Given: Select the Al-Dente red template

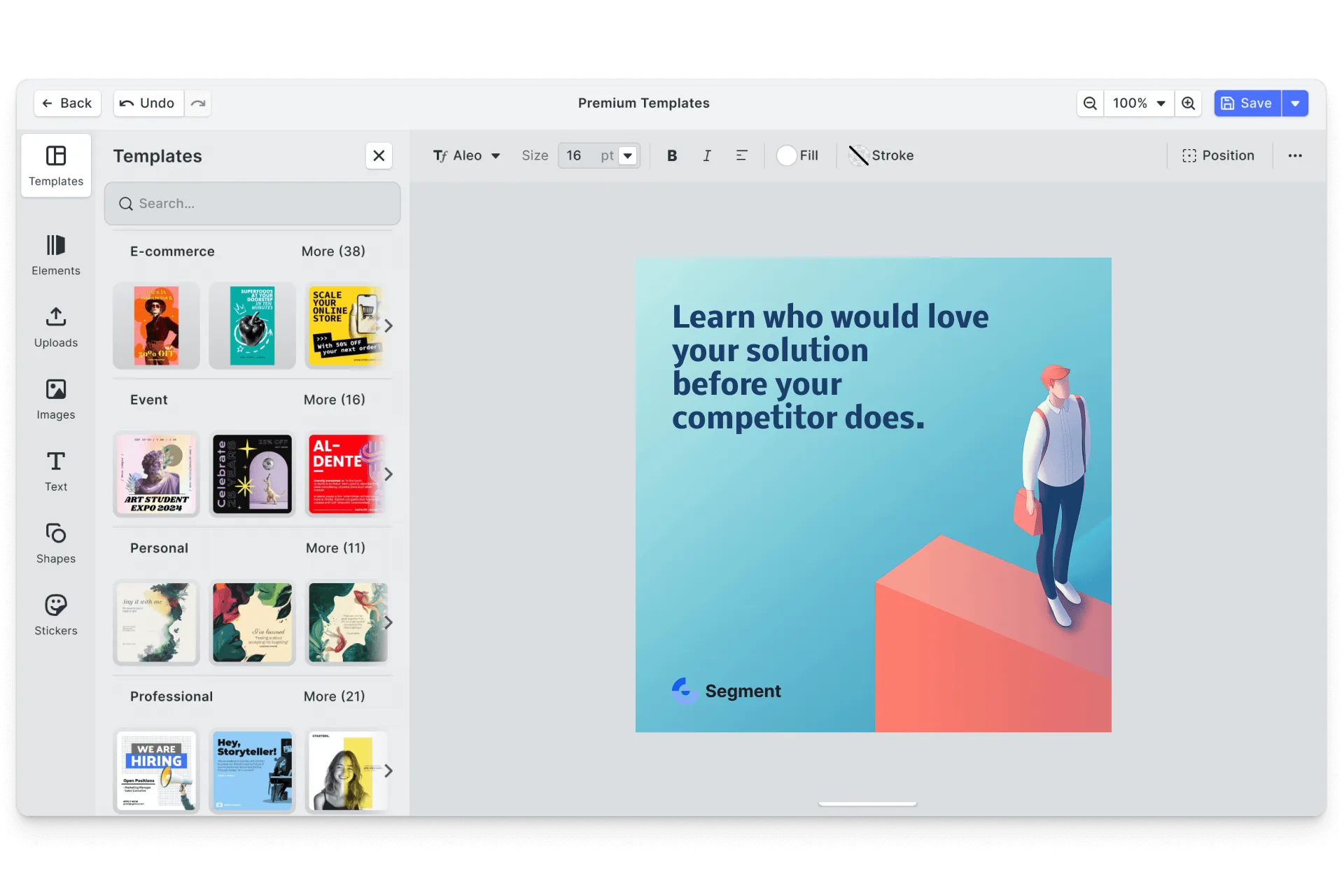Looking at the screenshot, I should click(x=346, y=475).
